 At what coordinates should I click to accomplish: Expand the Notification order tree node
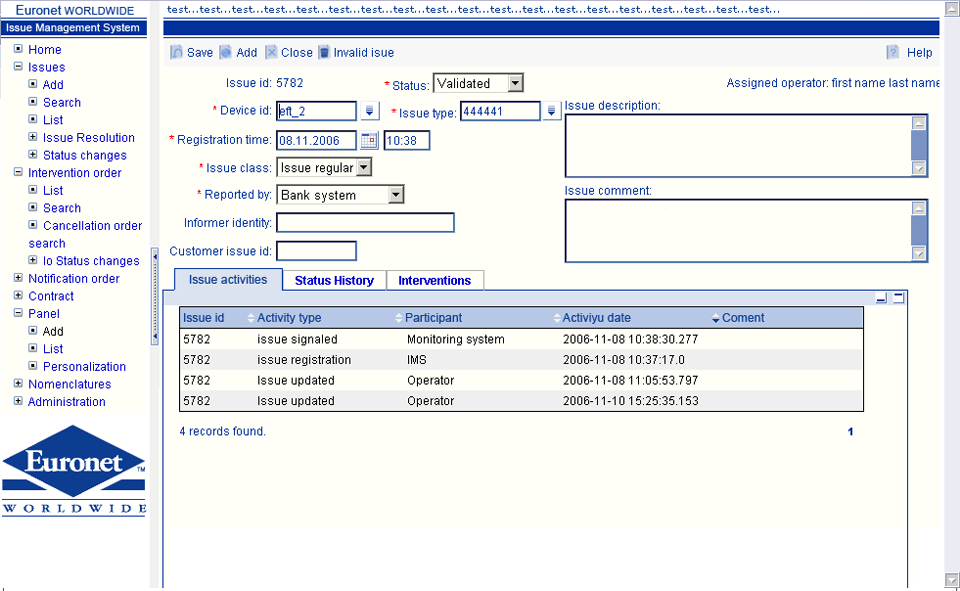(18, 279)
